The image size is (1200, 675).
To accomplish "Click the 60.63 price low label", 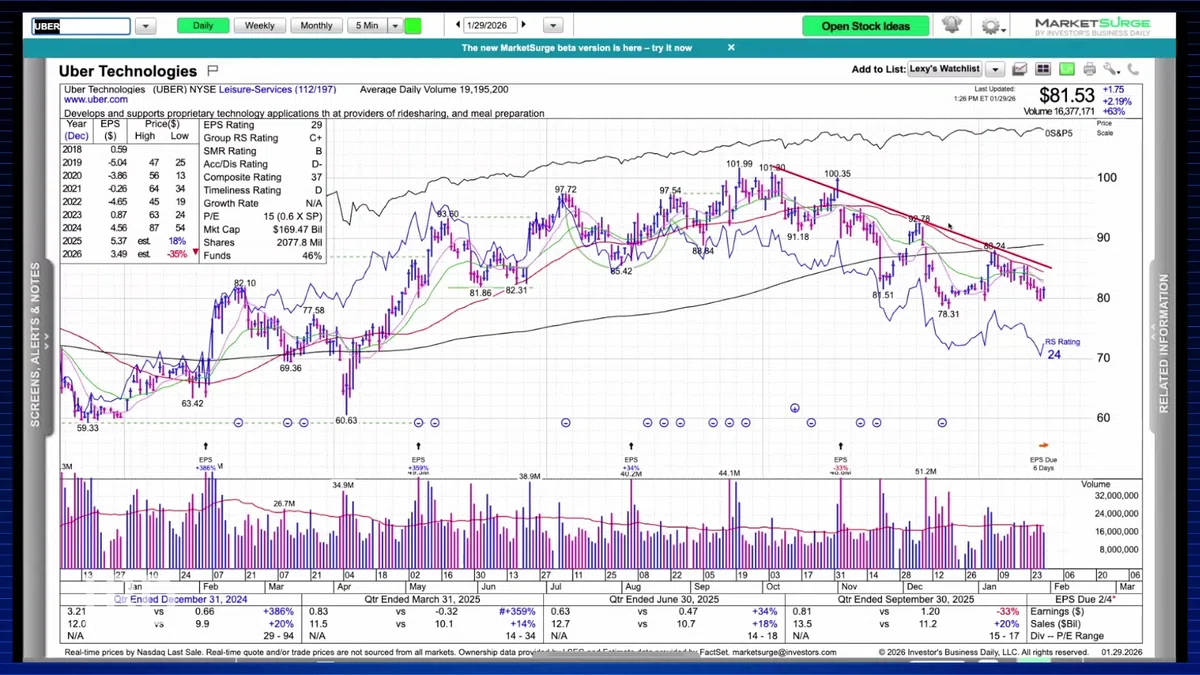I will click(x=346, y=420).
